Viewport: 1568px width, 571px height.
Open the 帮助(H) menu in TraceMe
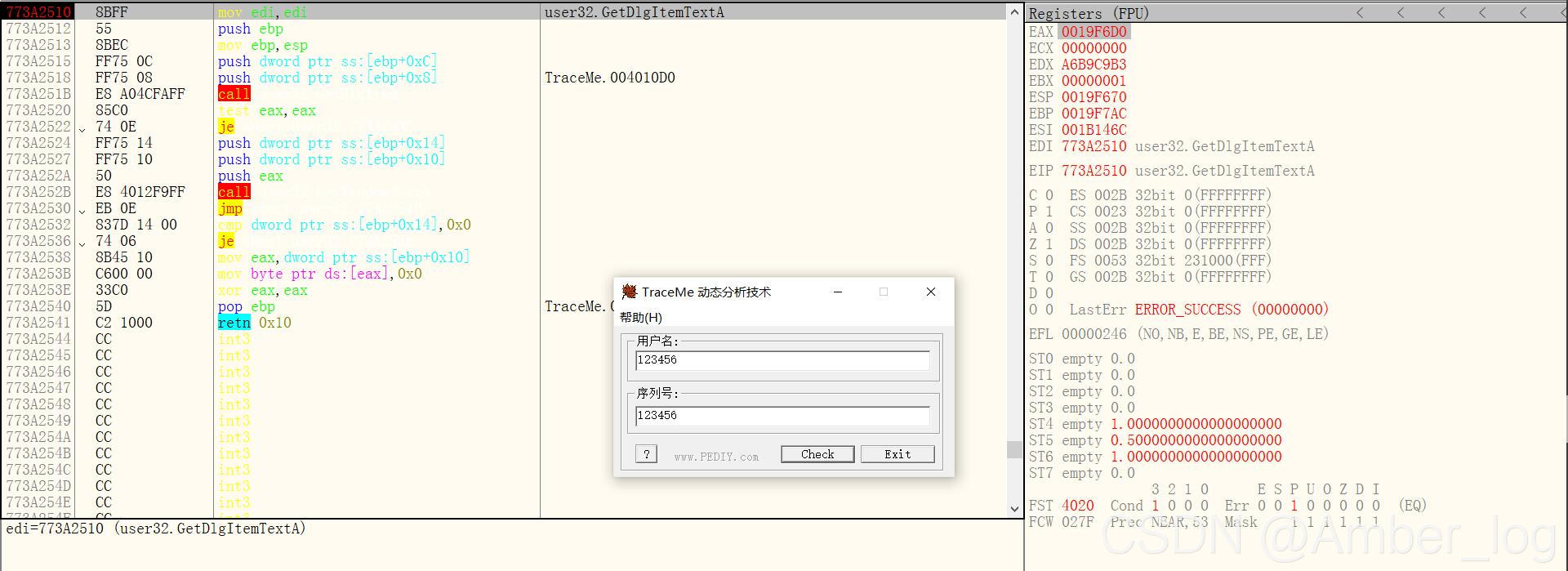coord(641,317)
